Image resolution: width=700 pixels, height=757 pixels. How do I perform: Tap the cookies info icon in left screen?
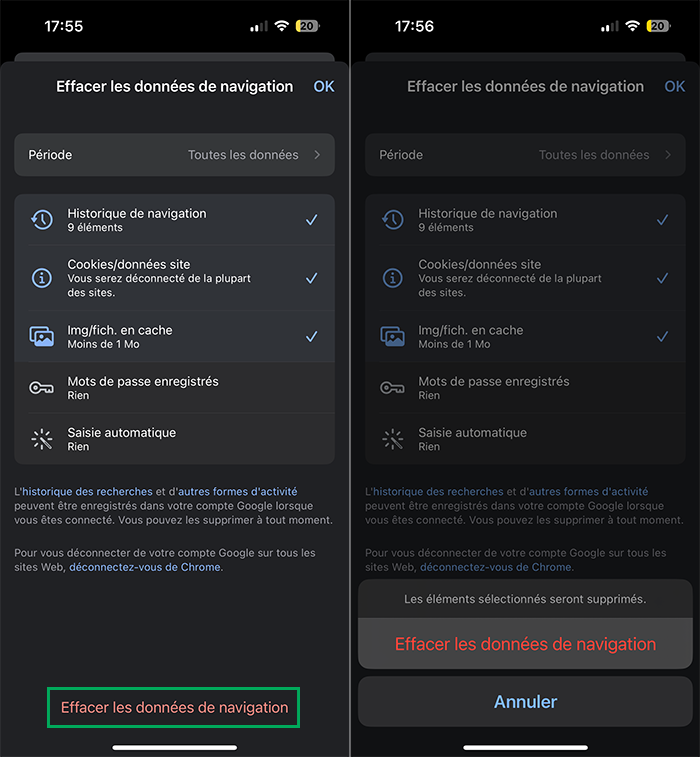[42, 278]
